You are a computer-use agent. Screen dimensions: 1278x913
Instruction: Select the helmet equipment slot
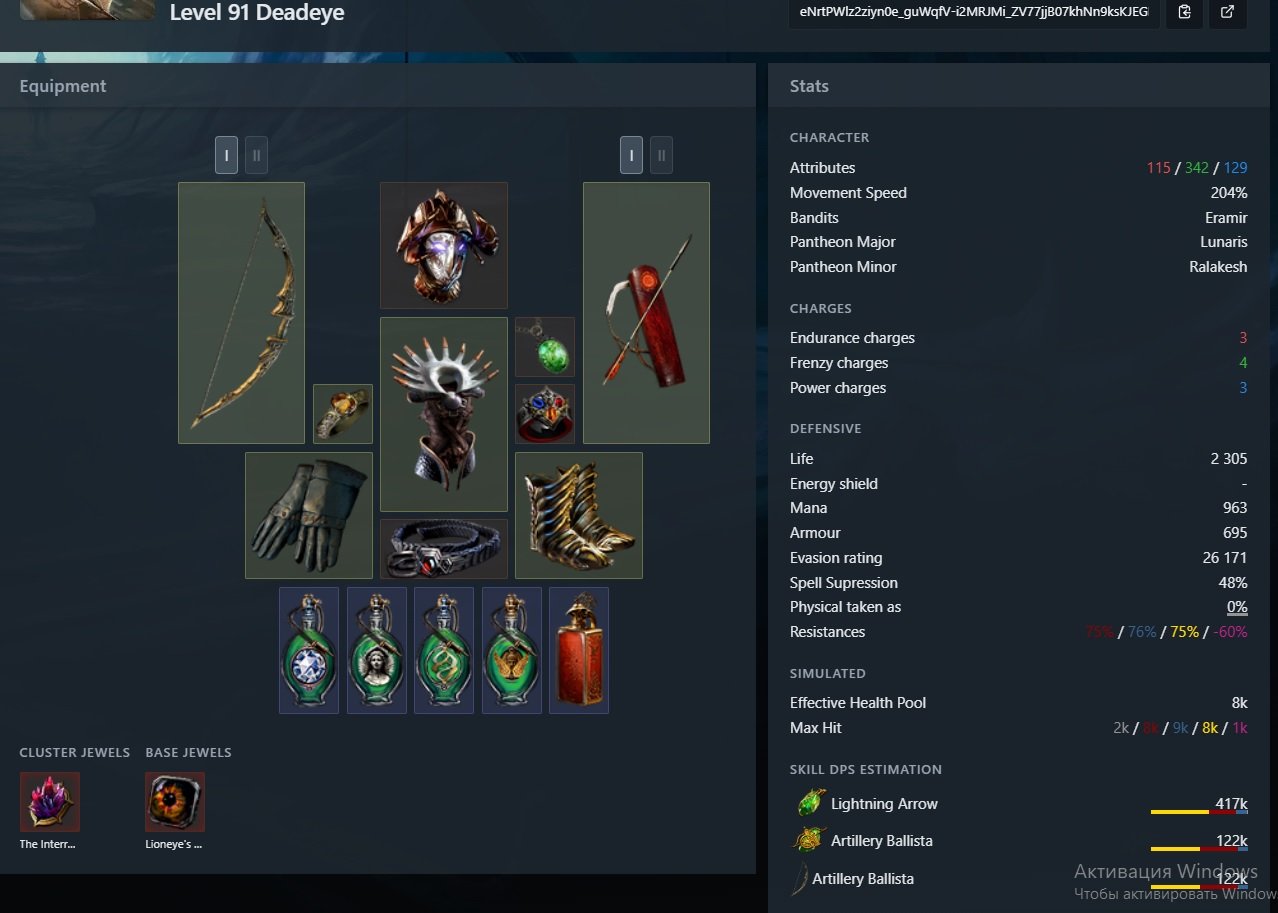click(444, 245)
